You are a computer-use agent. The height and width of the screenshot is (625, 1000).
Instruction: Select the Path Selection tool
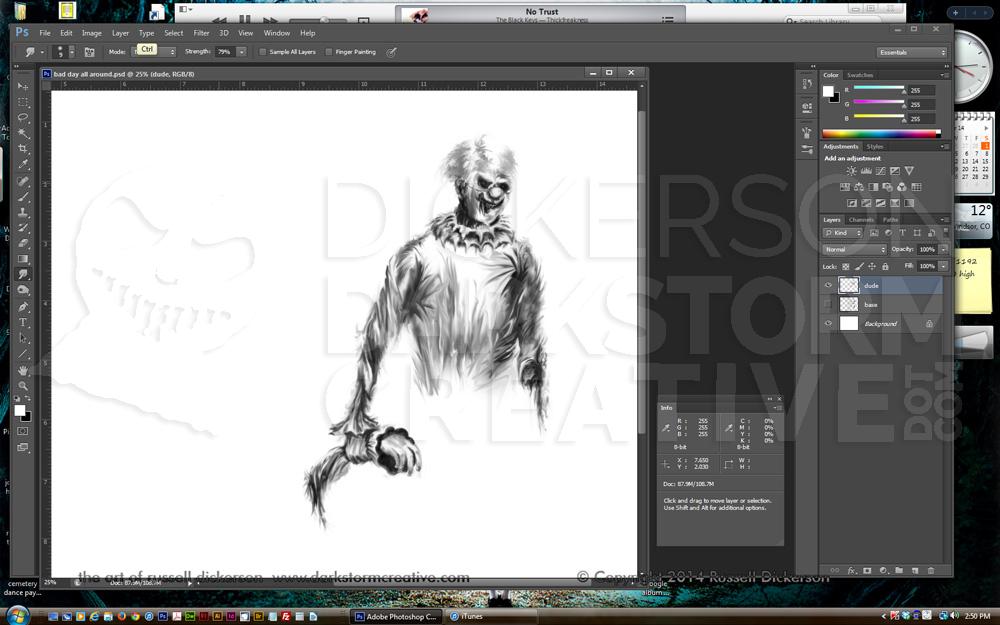23,338
